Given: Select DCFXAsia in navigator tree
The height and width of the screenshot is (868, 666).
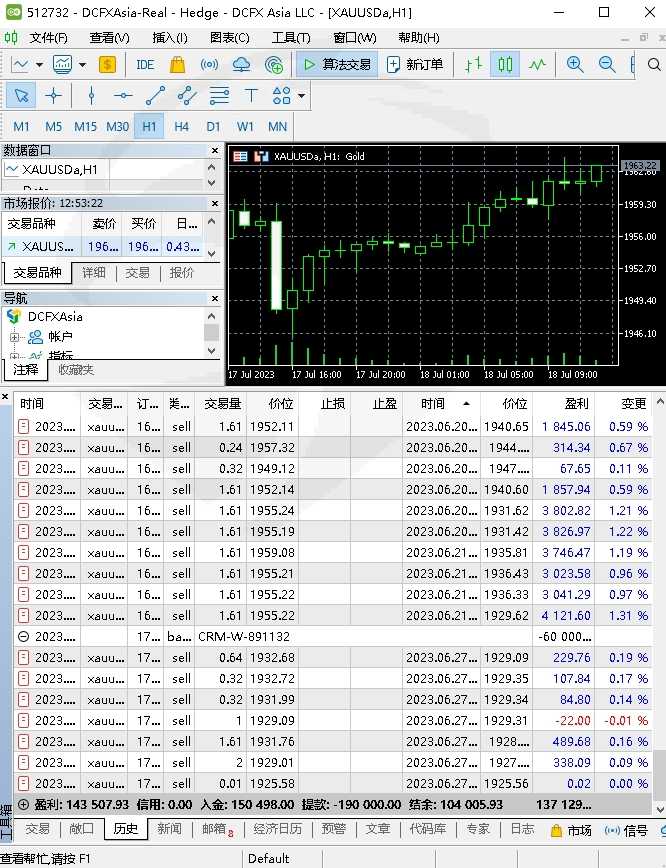Looking at the screenshot, I should click(55, 317).
